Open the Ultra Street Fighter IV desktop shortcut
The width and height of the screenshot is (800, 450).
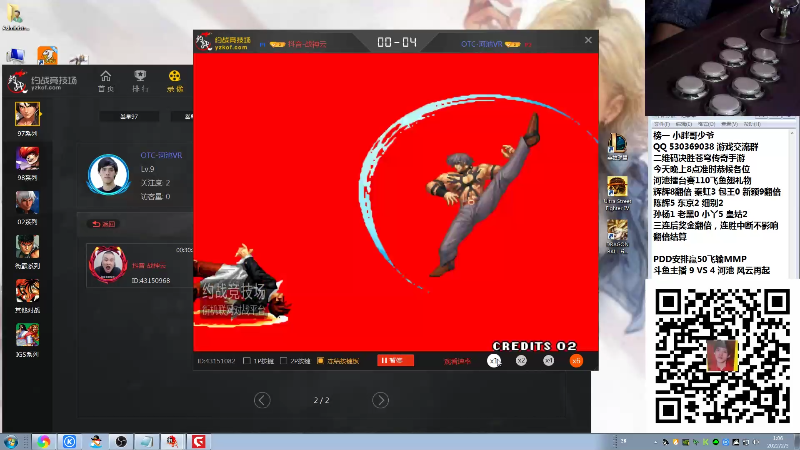coord(617,193)
